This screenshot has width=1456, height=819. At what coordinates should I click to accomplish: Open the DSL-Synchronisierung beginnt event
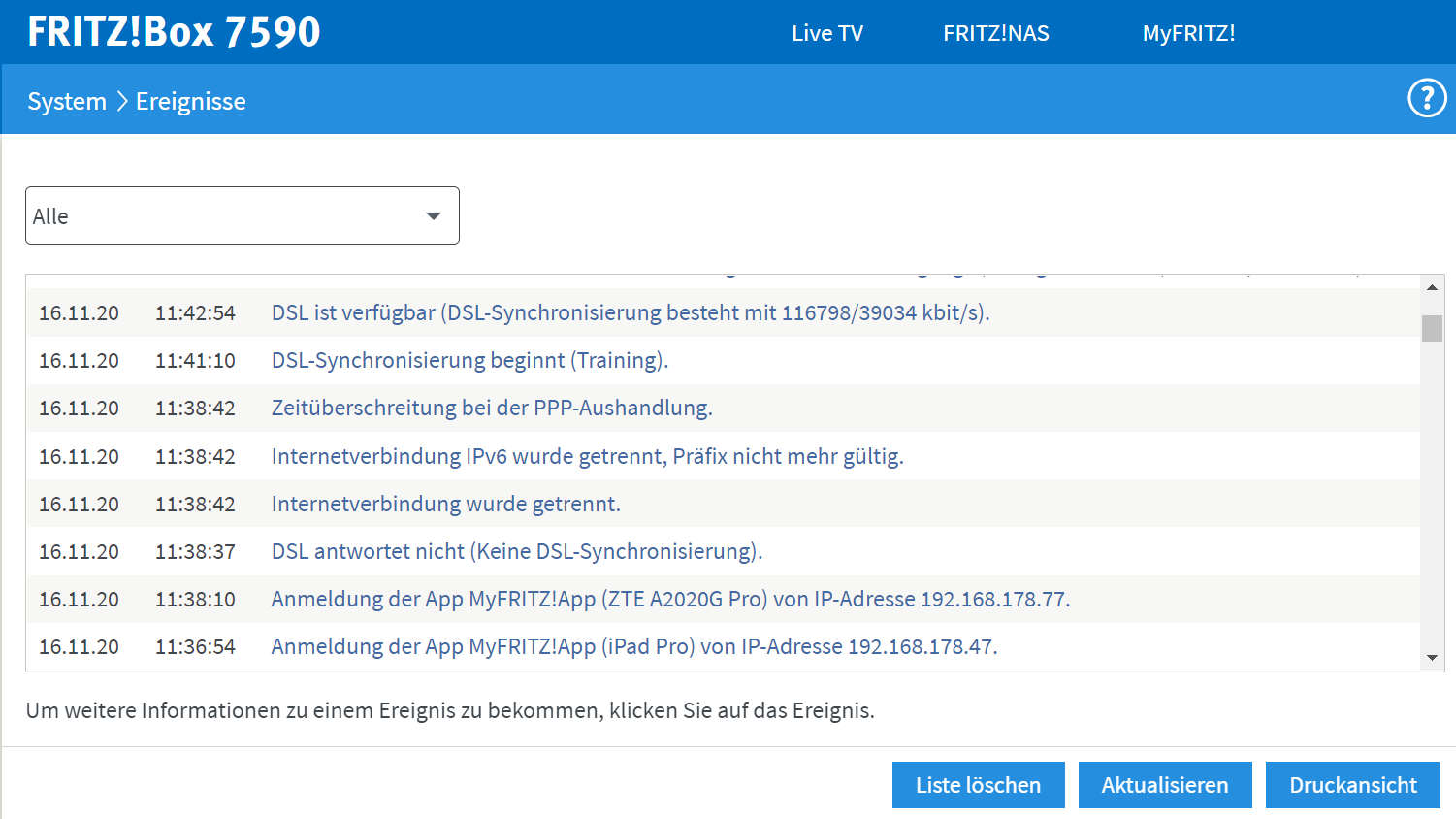point(470,360)
